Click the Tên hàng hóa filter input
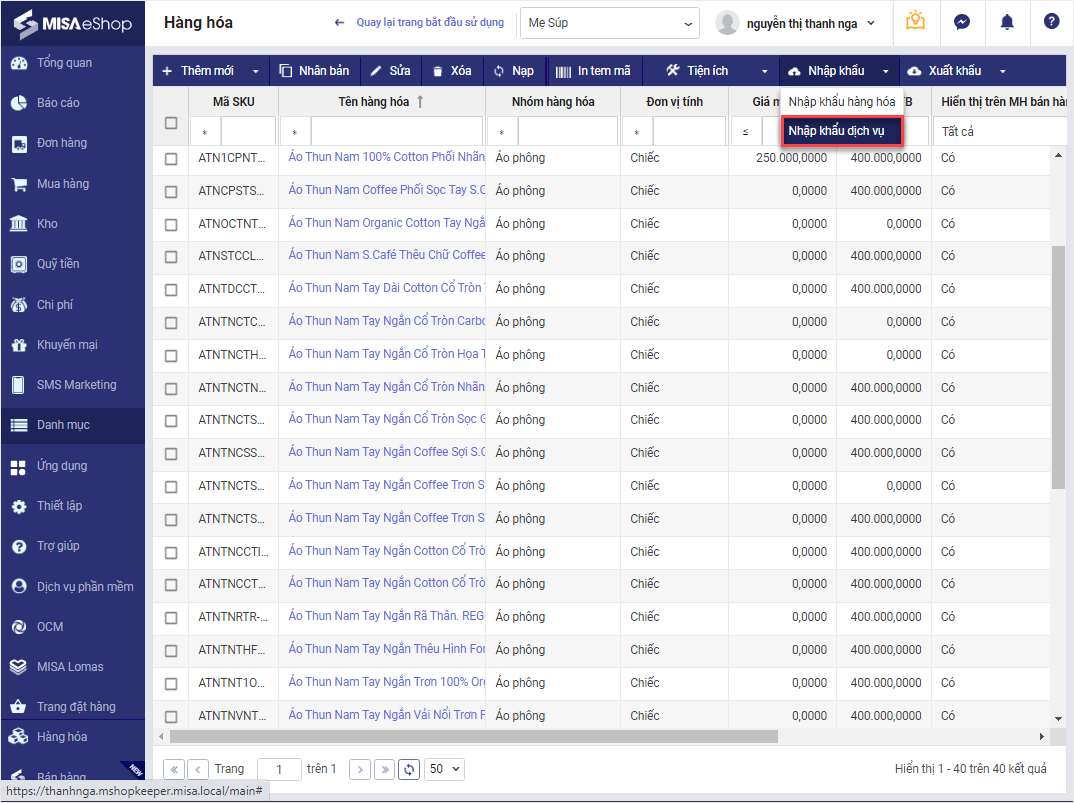The width and height of the screenshot is (1074, 803). click(x=396, y=132)
